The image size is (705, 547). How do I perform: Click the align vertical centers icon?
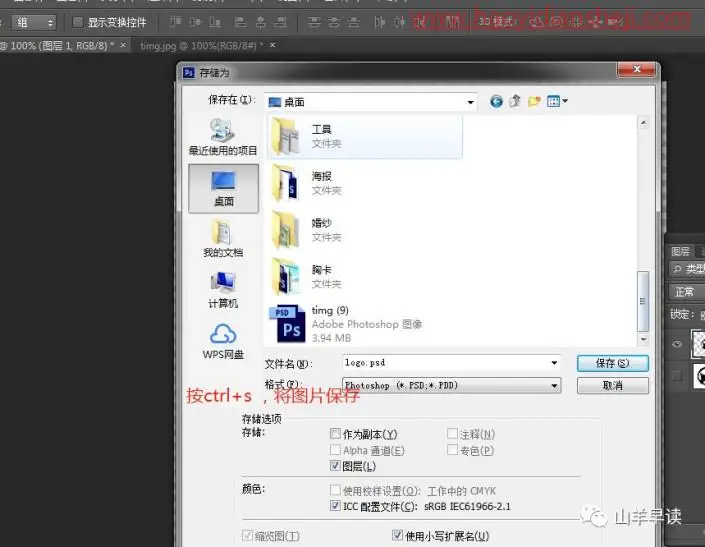click(195, 22)
